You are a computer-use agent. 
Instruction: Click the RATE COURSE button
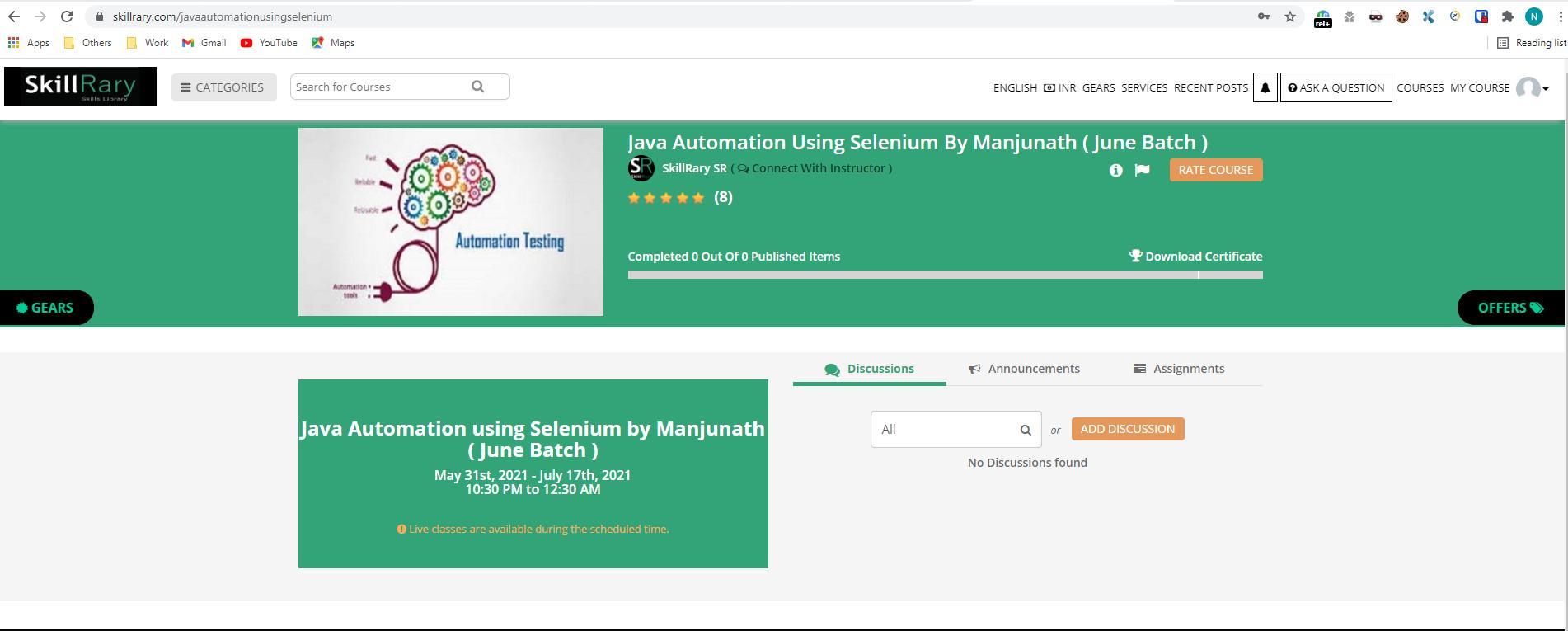pyautogui.click(x=1216, y=170)
